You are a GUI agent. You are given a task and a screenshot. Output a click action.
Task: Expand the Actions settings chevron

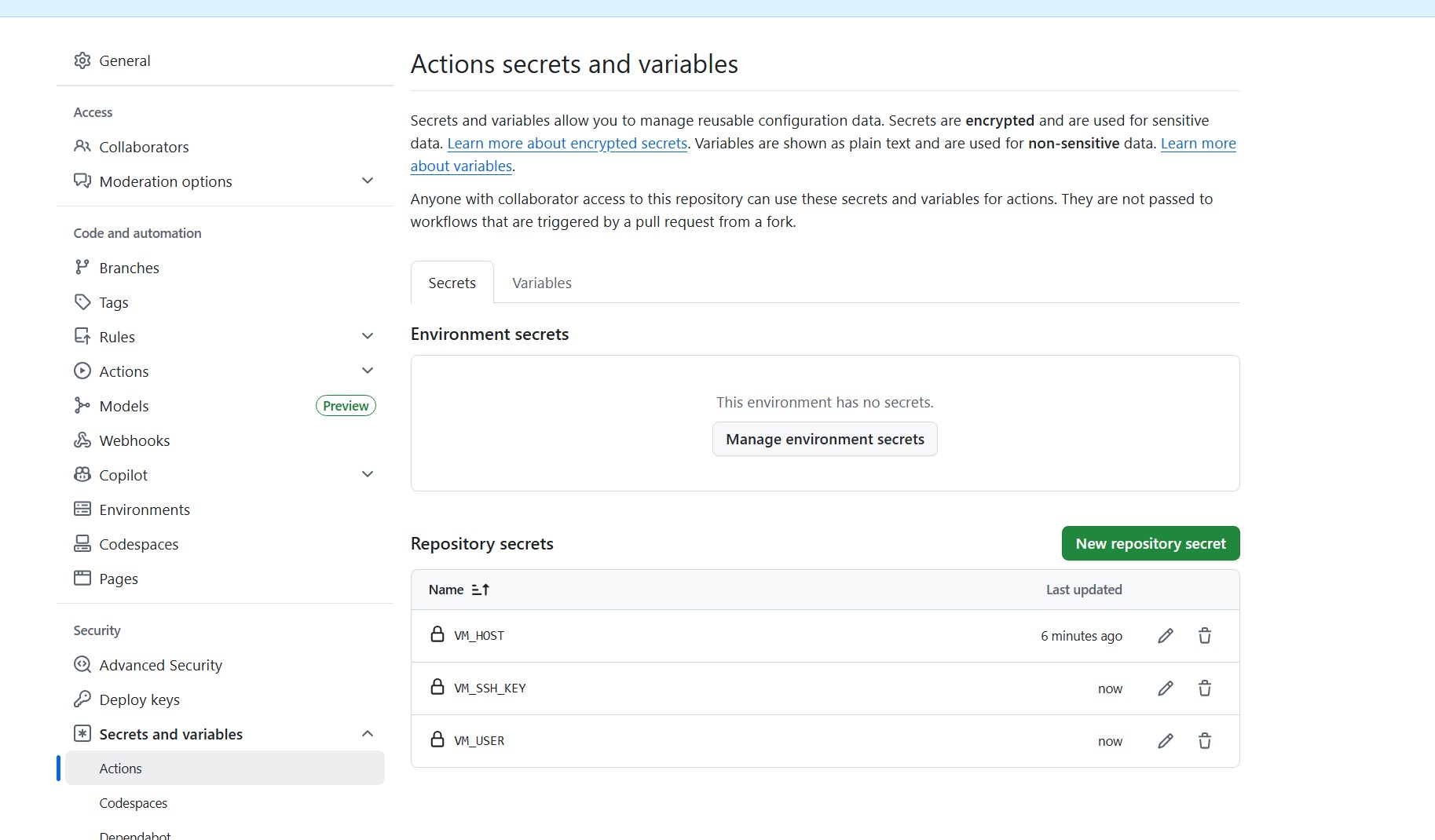(367, 371)
